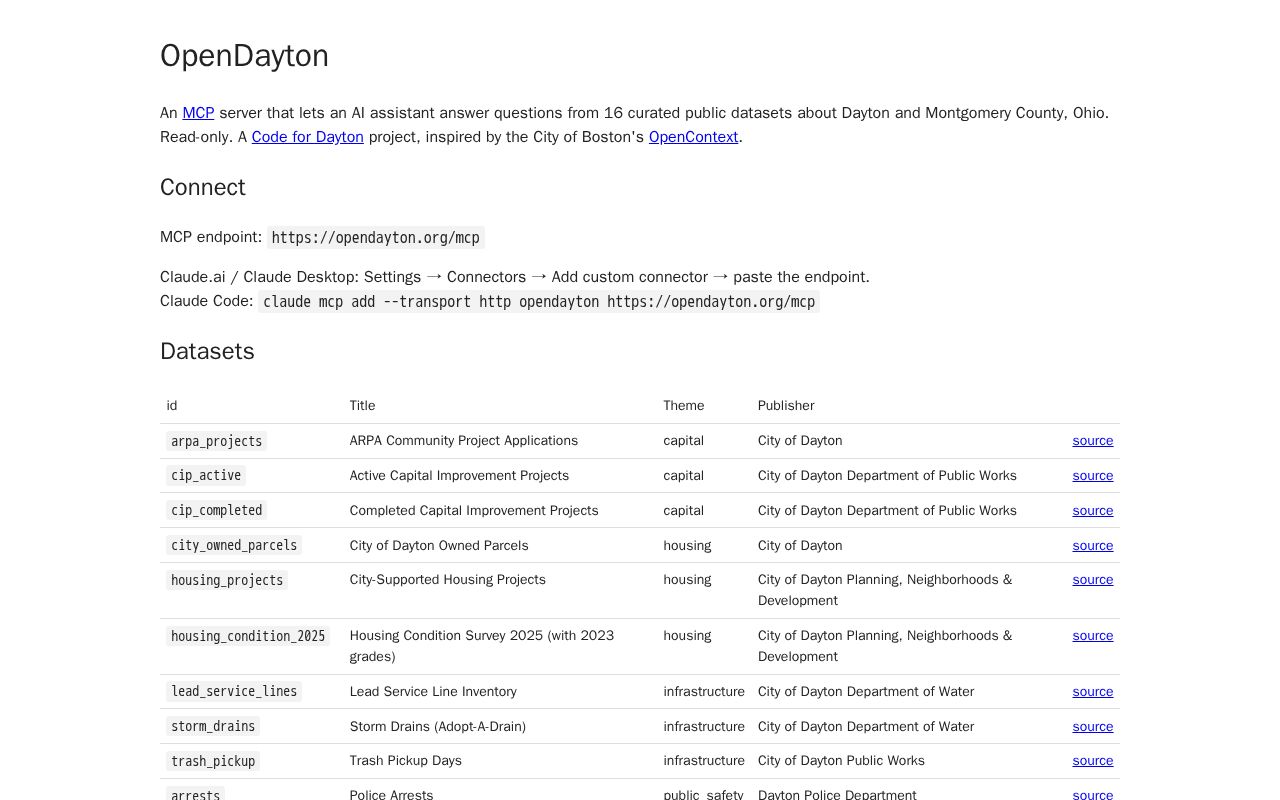Click the City-Supported Housing Projects title

point(448,580)
